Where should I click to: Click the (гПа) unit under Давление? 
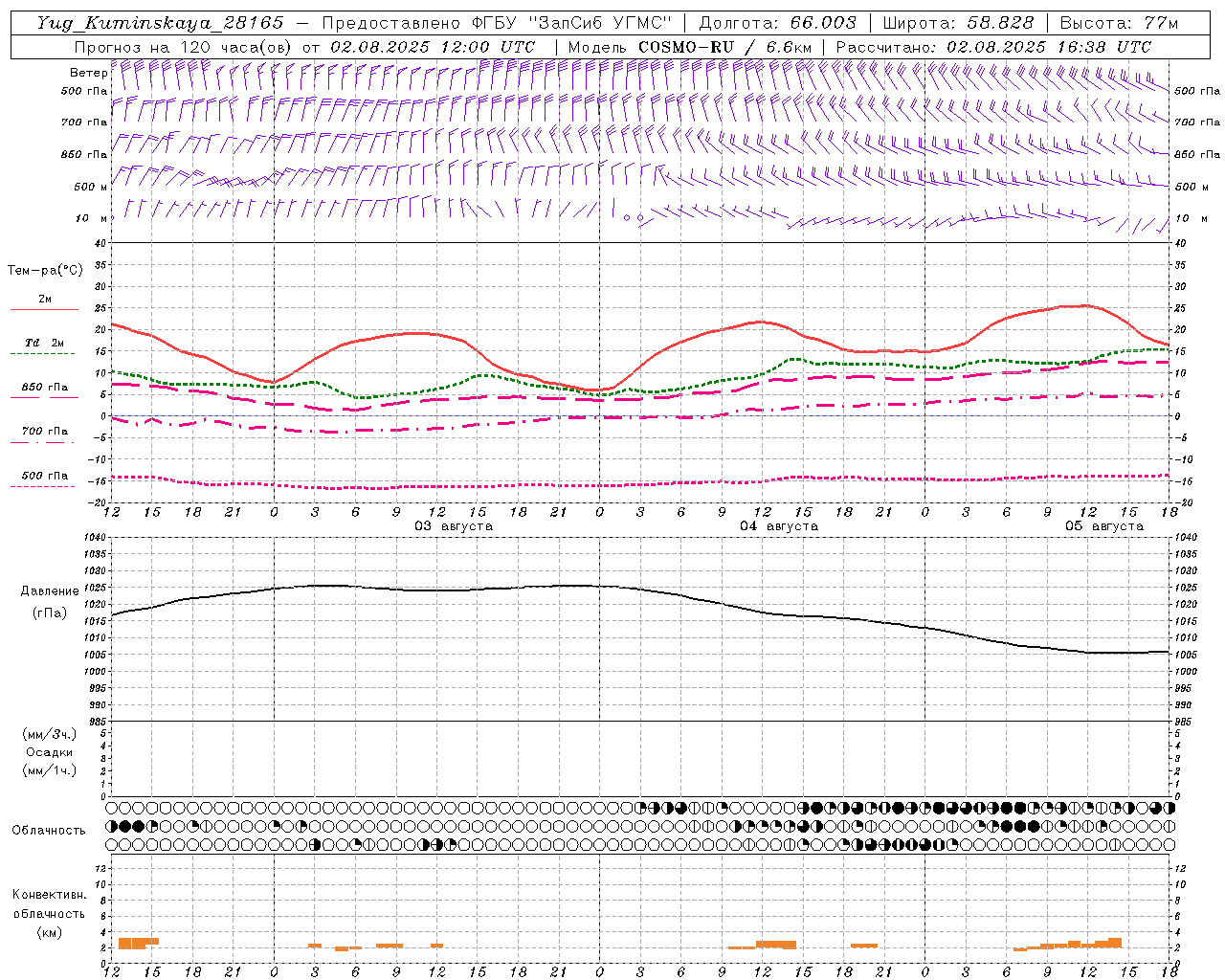click(x=49, y=612)
